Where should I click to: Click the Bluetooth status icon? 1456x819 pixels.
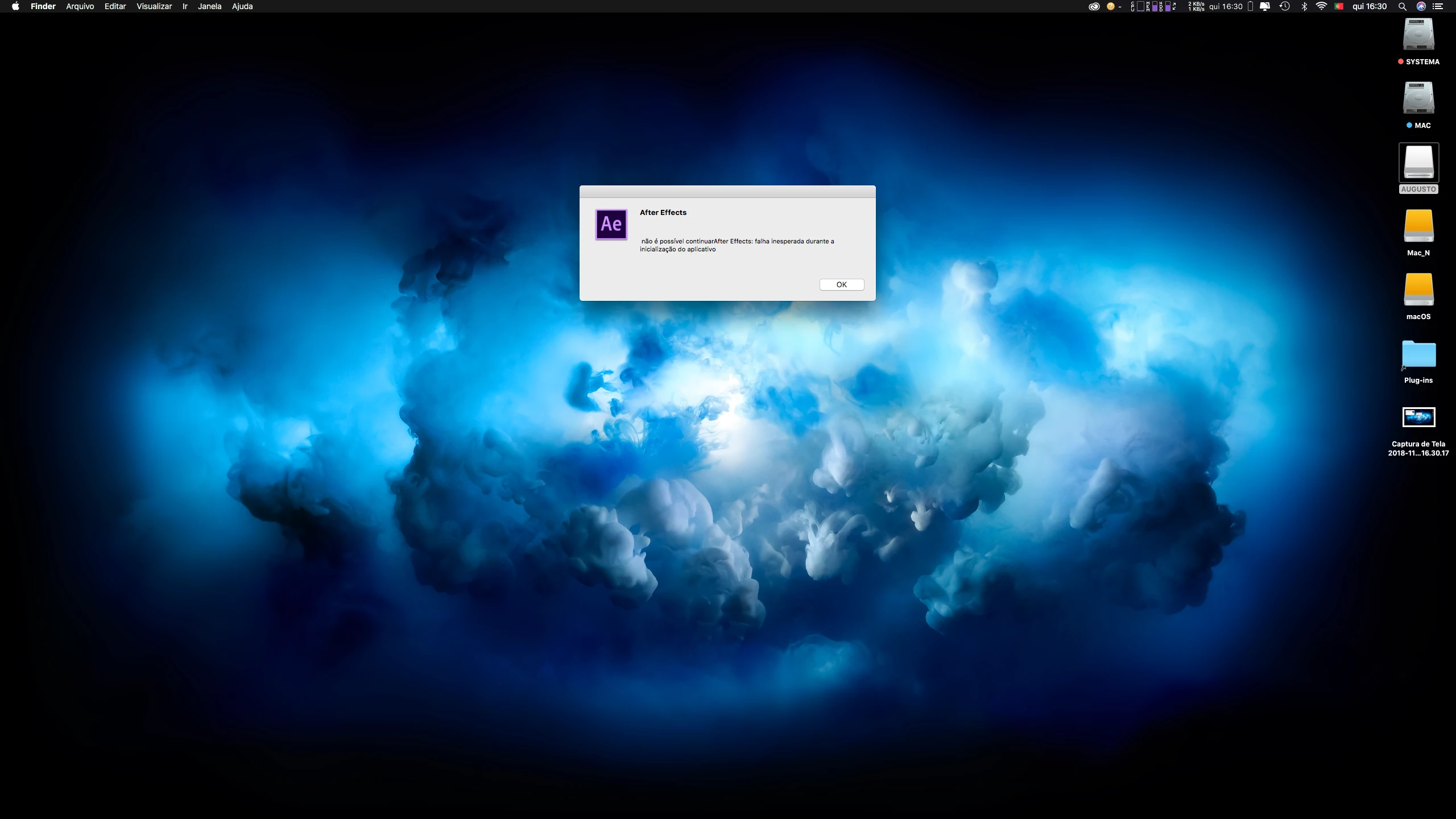pos(1304,6)
